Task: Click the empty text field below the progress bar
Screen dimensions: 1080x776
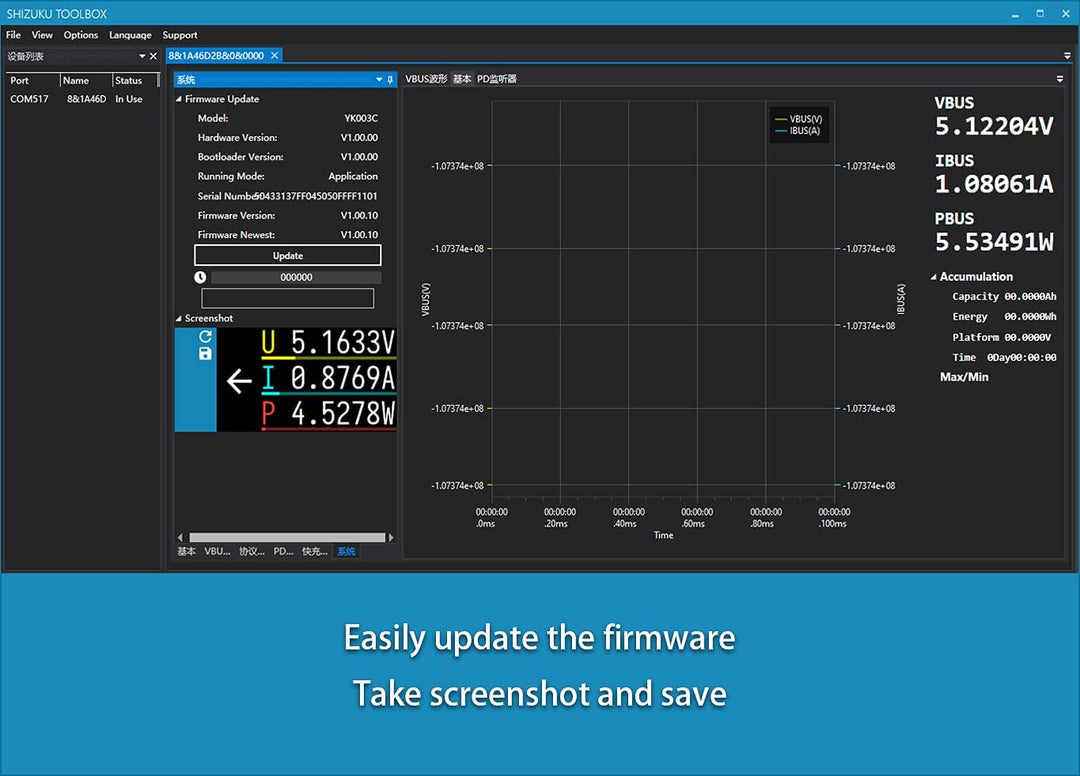Action: click(x=287, y=298)
